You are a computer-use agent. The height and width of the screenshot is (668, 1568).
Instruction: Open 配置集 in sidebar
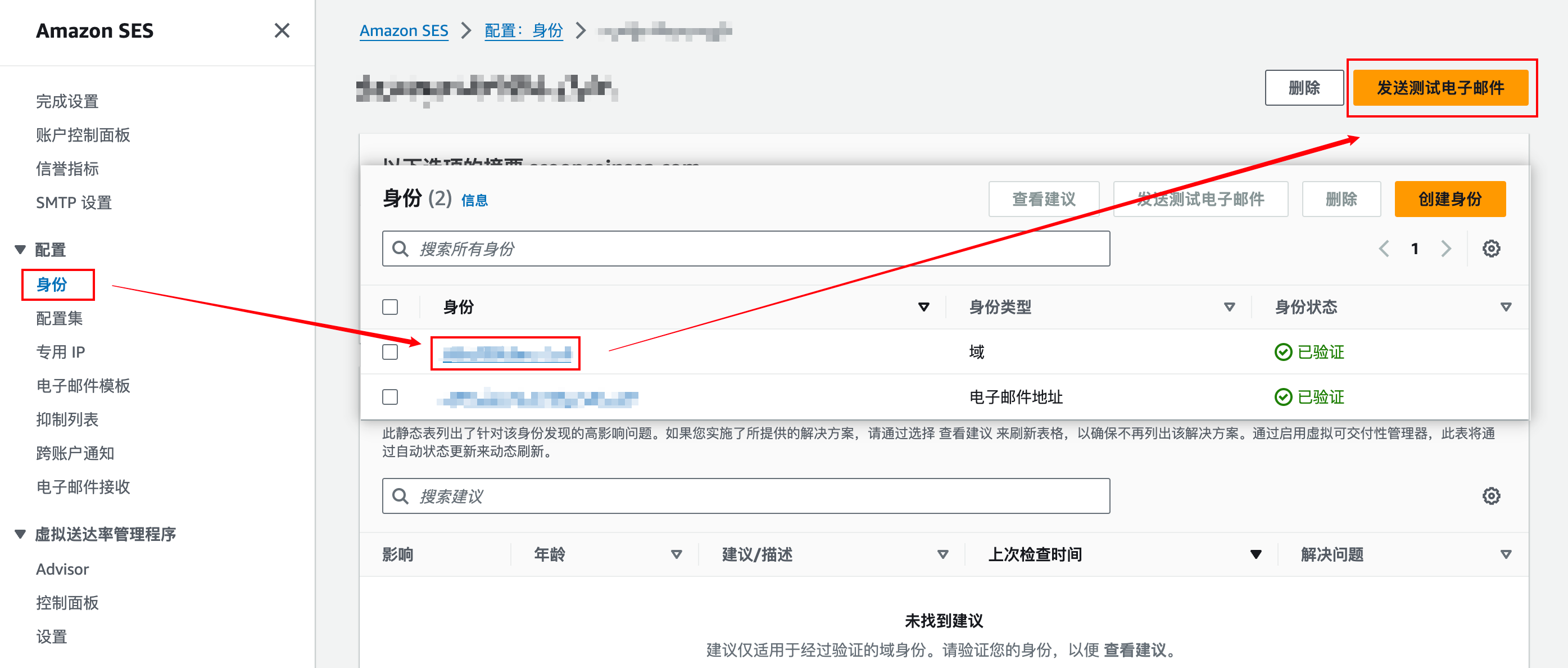[59, 318]
